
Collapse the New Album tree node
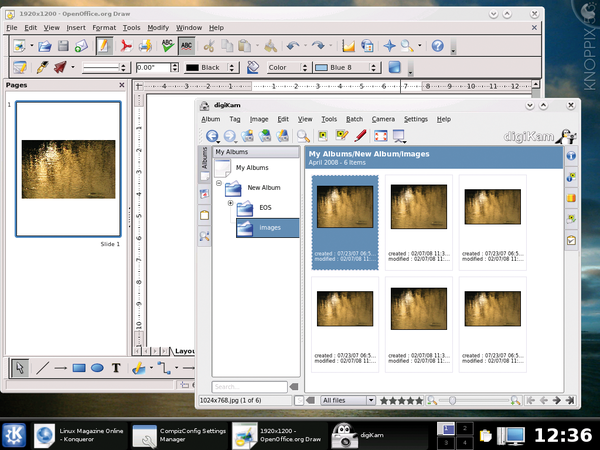(218, 183)
